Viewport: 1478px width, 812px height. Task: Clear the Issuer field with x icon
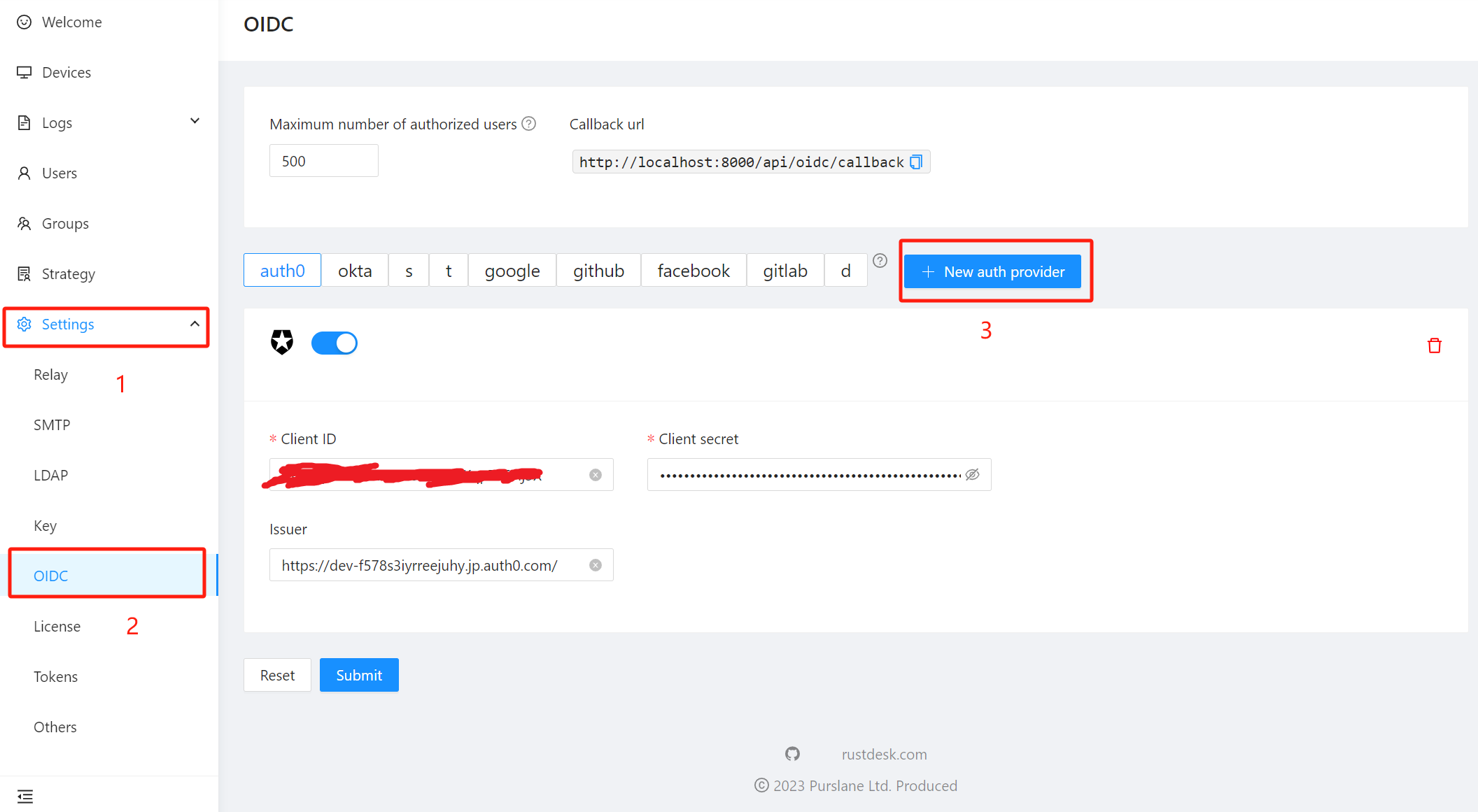(x=596, y=565)
